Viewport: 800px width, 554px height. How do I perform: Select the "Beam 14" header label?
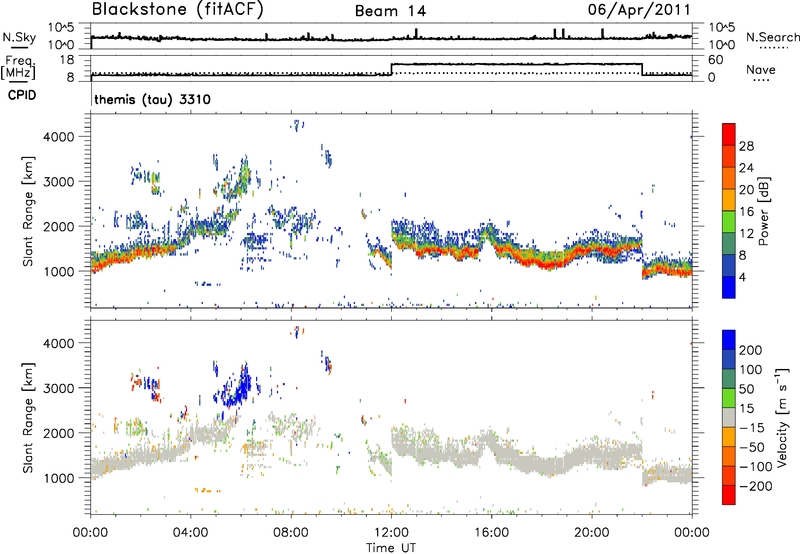(x=390, y=11)
